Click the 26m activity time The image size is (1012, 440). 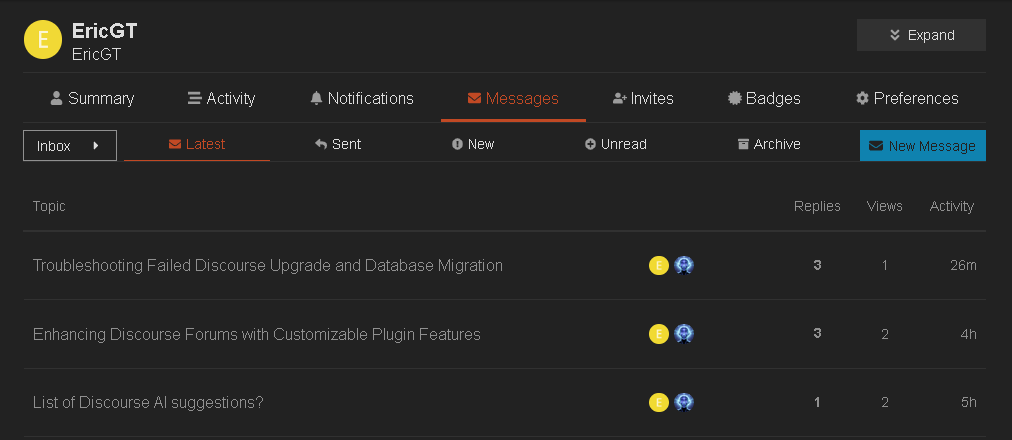click(963, 265)
